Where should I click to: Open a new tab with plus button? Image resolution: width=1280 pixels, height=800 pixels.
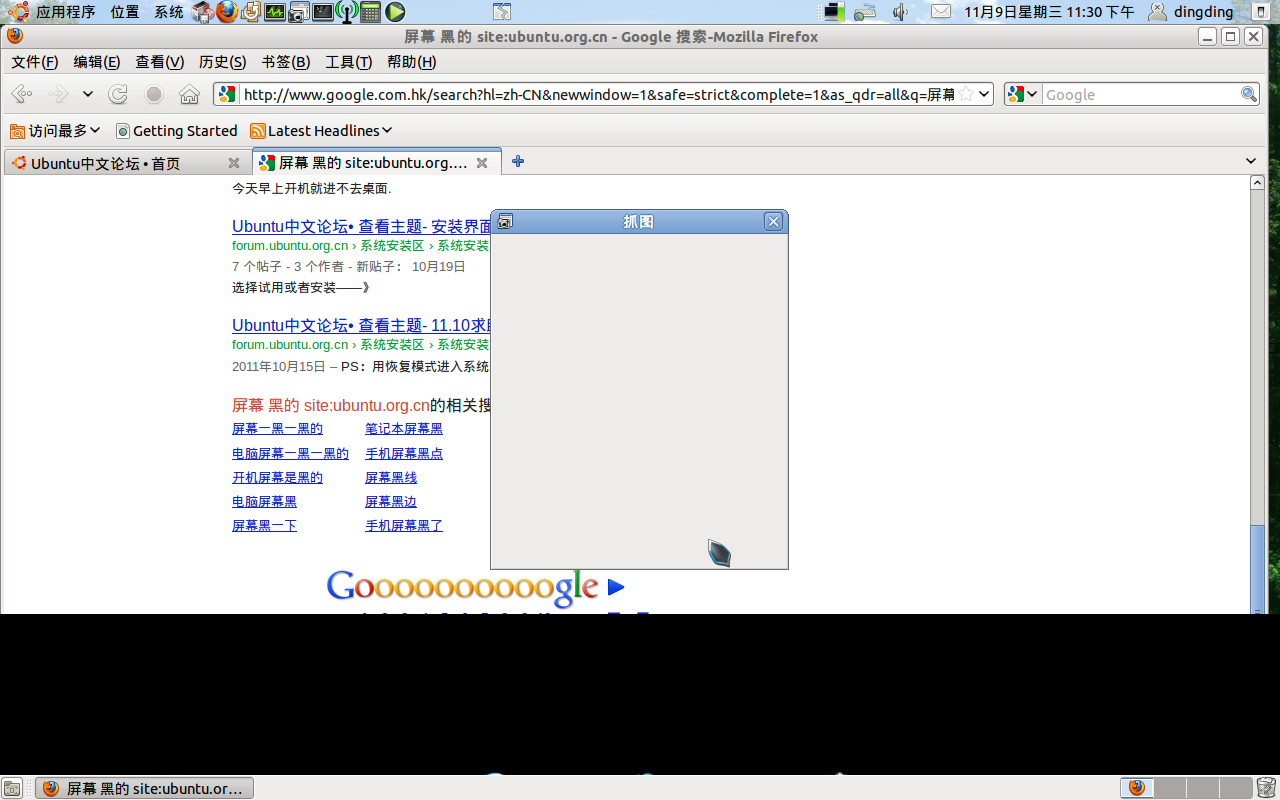[517, 161]
